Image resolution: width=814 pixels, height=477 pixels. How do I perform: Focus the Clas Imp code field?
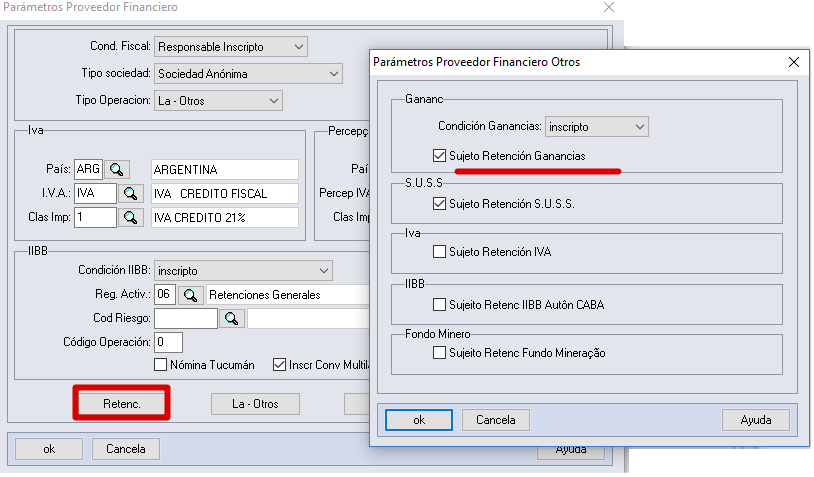click(96, 217)
